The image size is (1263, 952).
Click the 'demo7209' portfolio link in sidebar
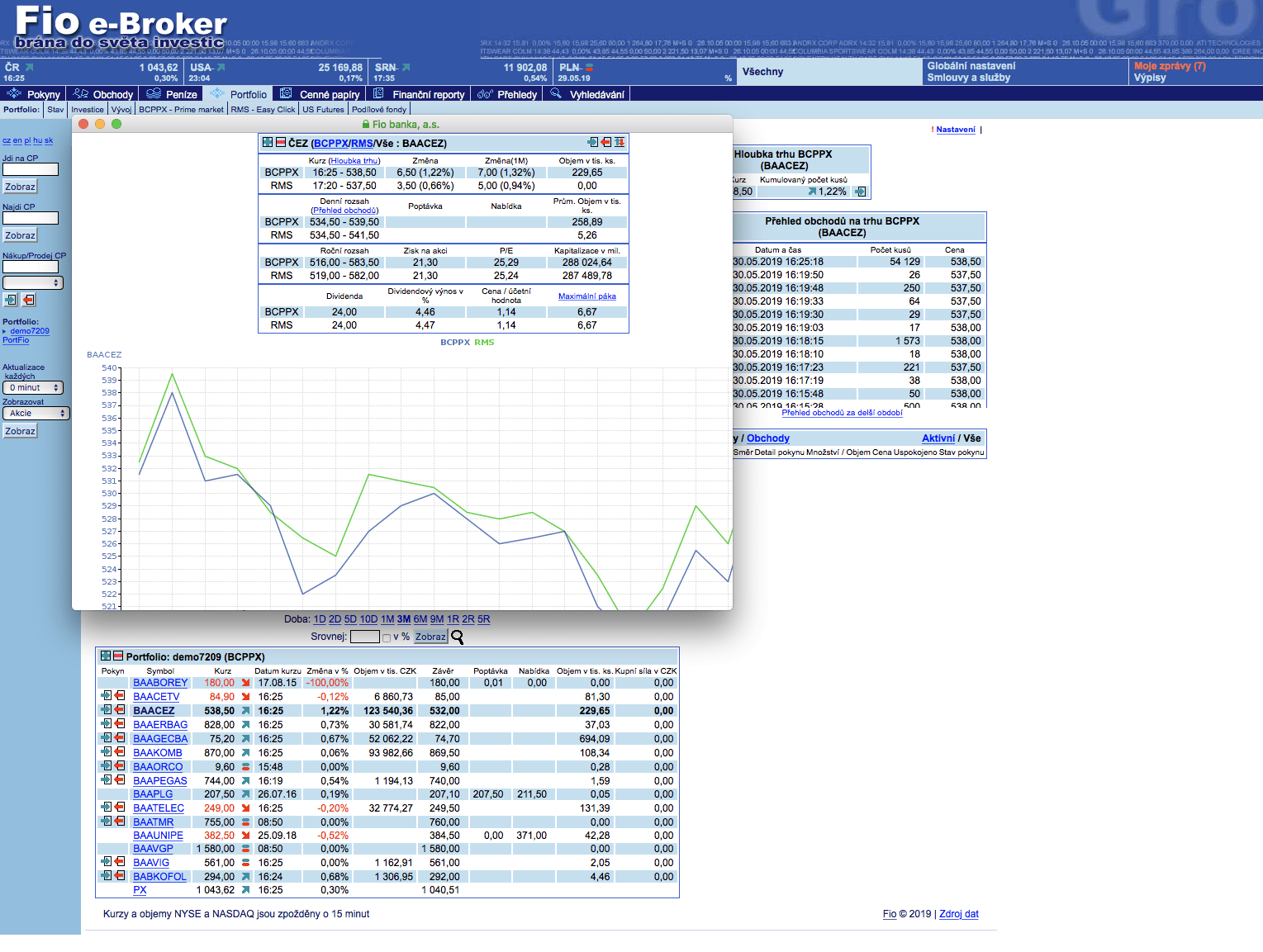coord(30,331)
